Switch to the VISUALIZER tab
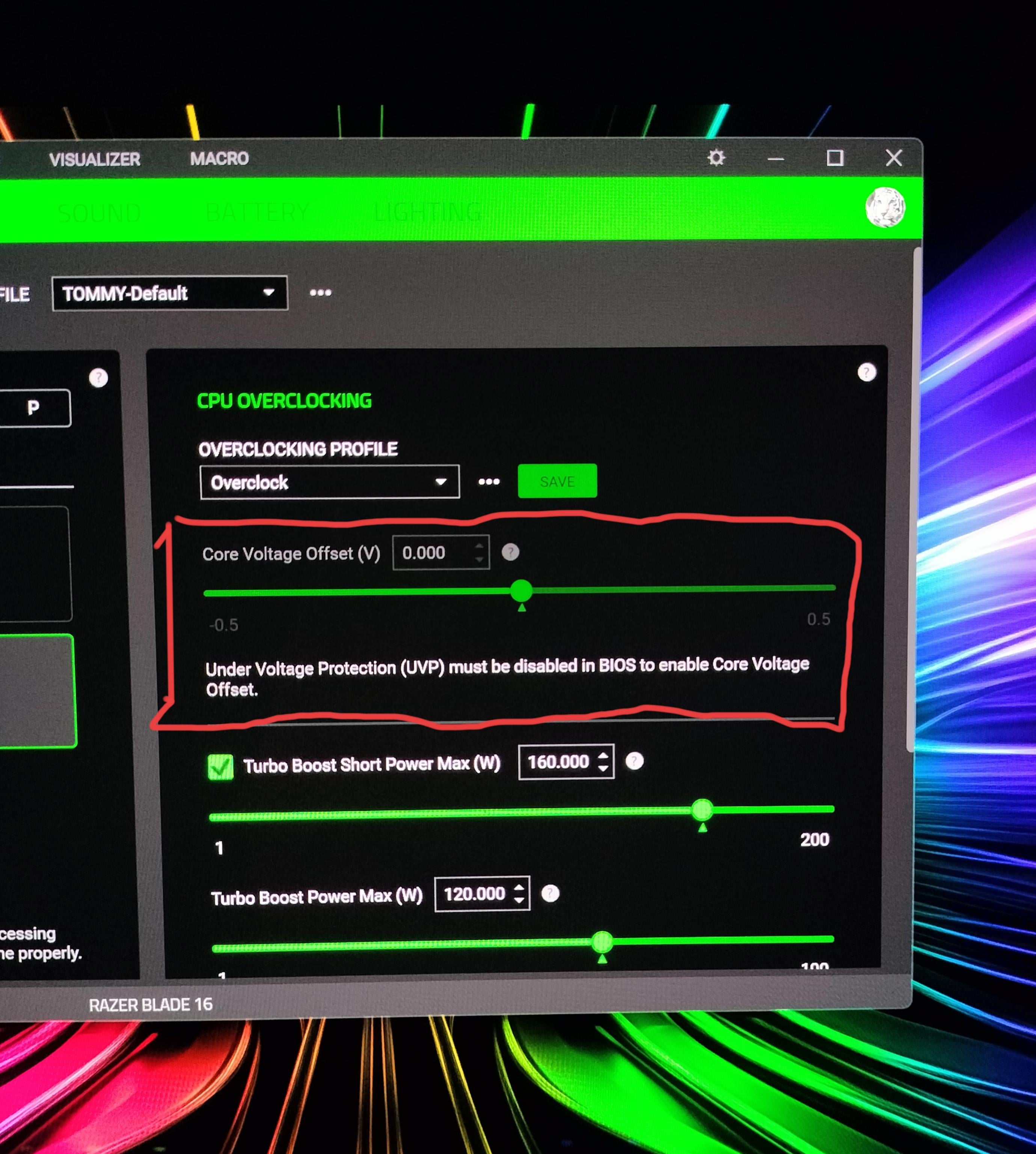The image size is (1036, 1154). [95, 159]
